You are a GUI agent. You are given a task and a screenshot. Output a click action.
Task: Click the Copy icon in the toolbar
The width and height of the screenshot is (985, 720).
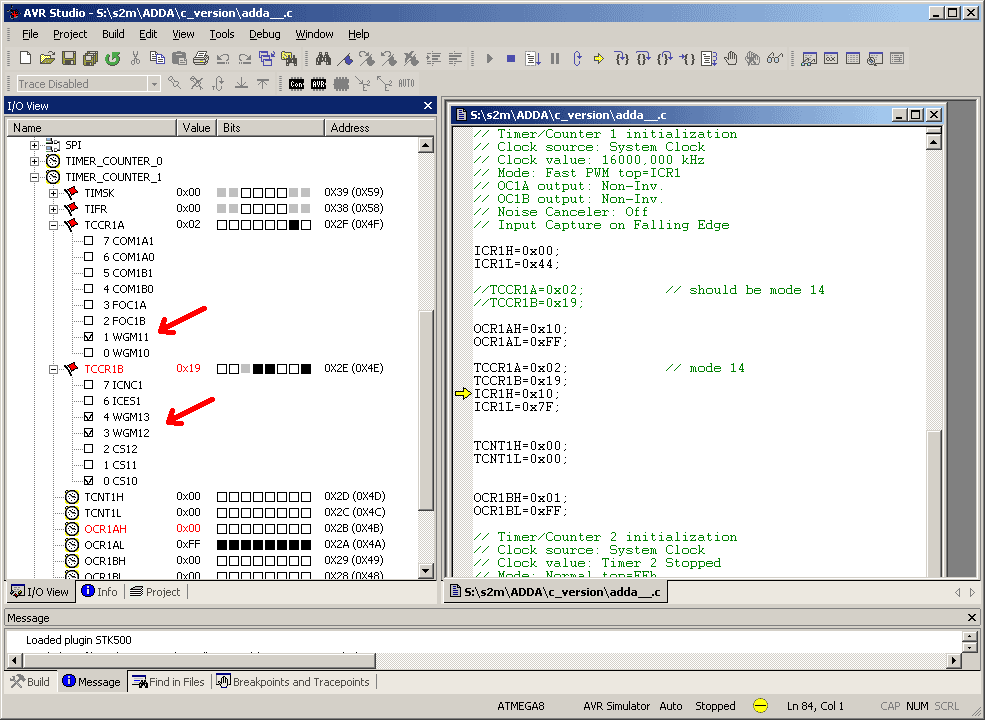[x=157, y=58]
